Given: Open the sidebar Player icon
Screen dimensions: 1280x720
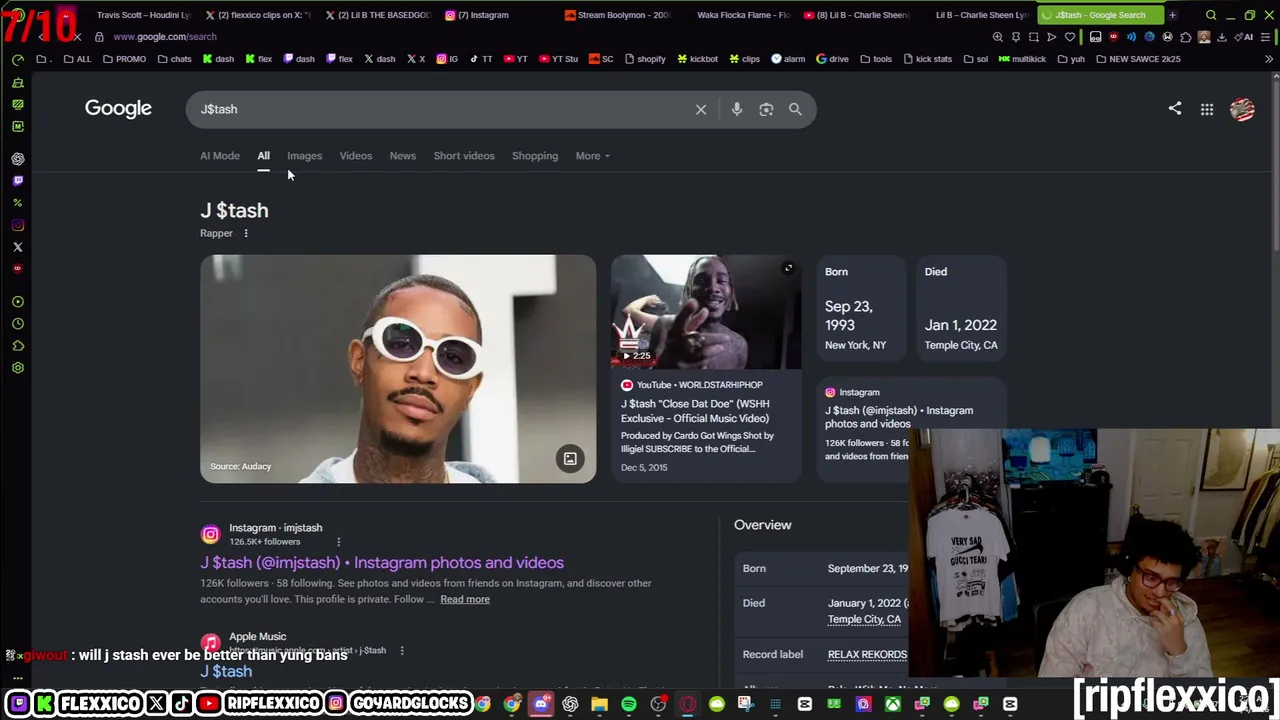Looking at the screenshot, I should 18,302.
